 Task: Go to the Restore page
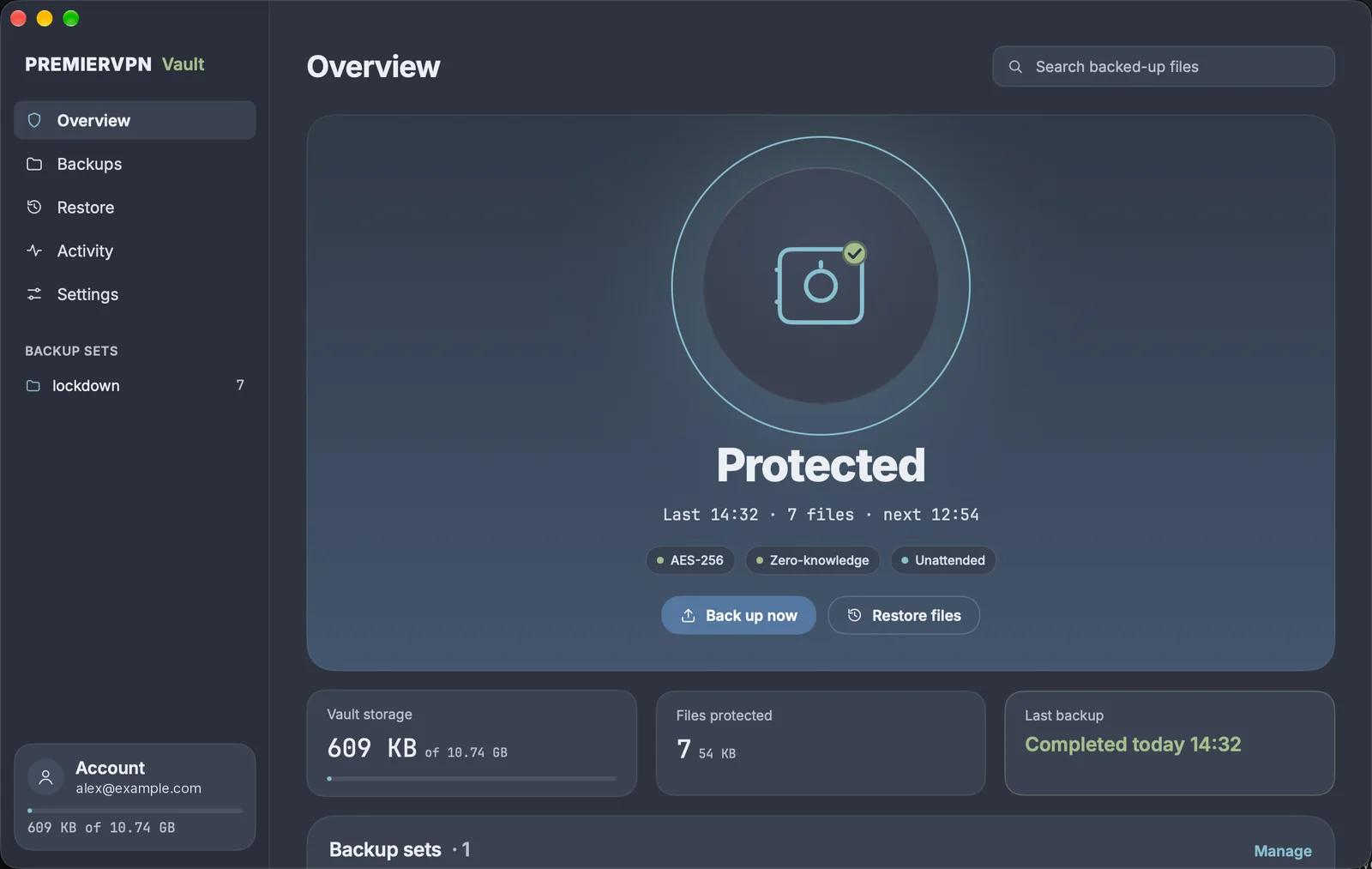pos(135,208)
